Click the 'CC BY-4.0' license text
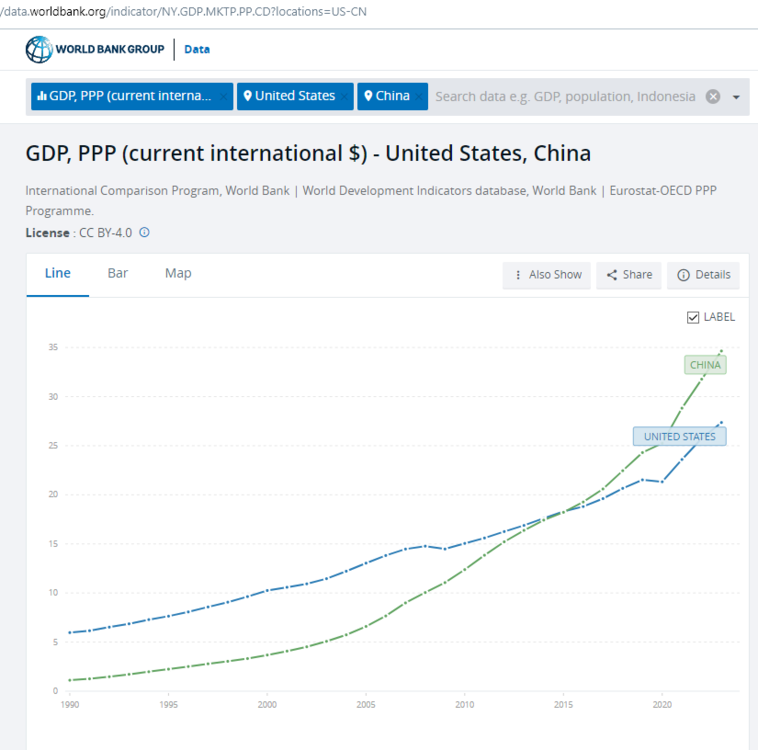758x750 pixels. [x=105, y=233]
